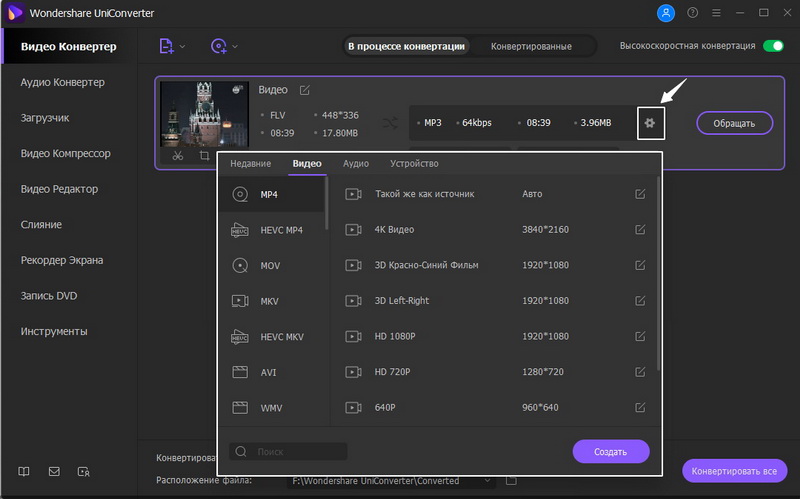The height and width of the screenshot is (499, 800).
Task: Switch to the Аудио format tab
Action: 356,163
